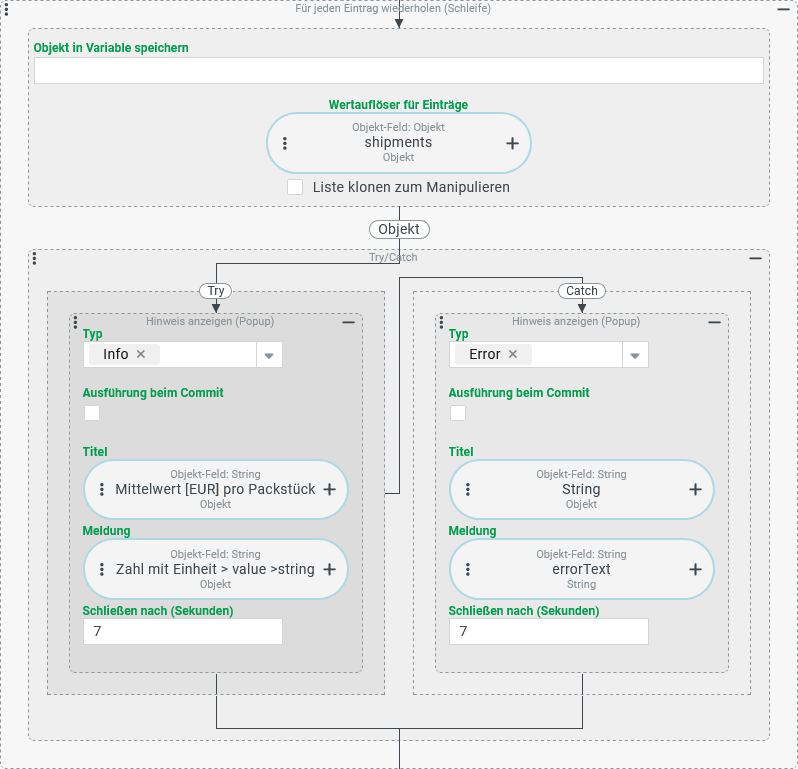798x769 pixels.
Task: Open the Typ dropdown showing Error
Action: coord(635,355)
